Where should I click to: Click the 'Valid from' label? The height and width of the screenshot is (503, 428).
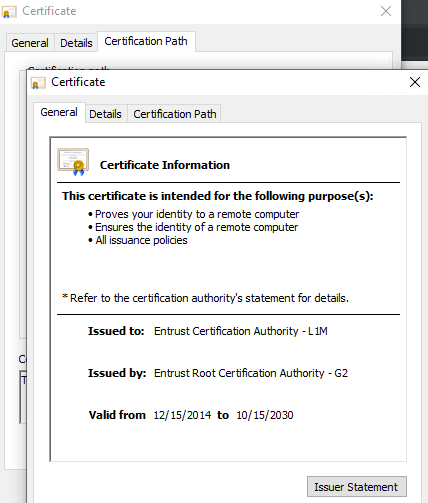(117, 415)
